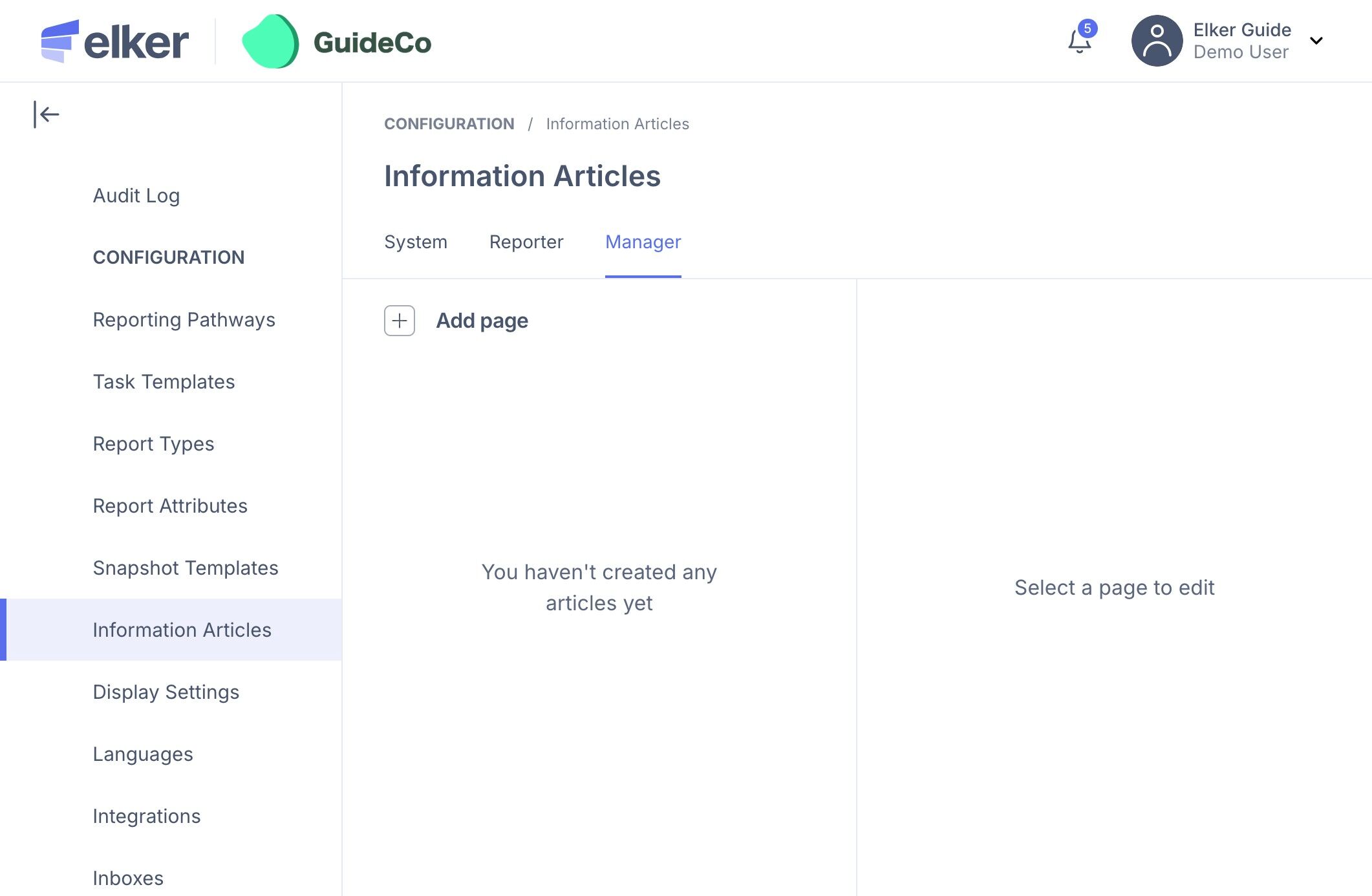The image size is (1372, 896).
Task: Open Report Attributes settings
Action: 170,506
